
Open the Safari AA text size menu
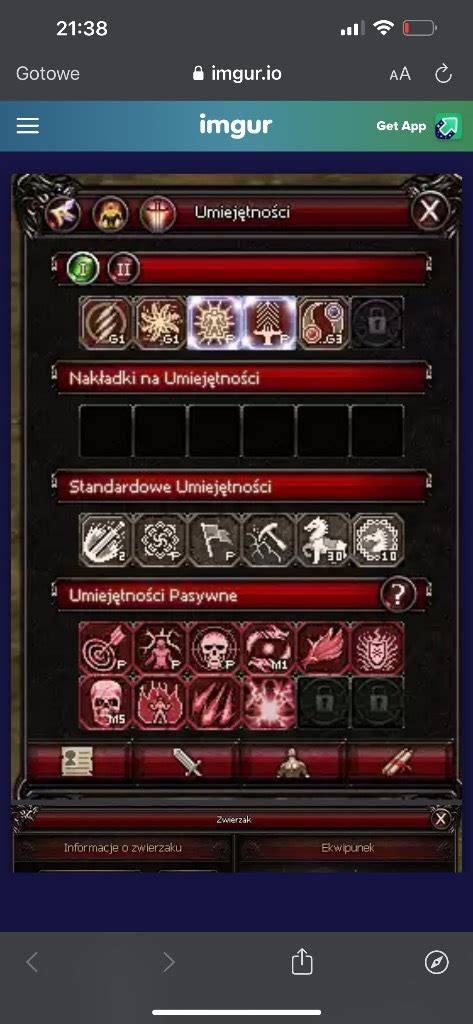400,74
